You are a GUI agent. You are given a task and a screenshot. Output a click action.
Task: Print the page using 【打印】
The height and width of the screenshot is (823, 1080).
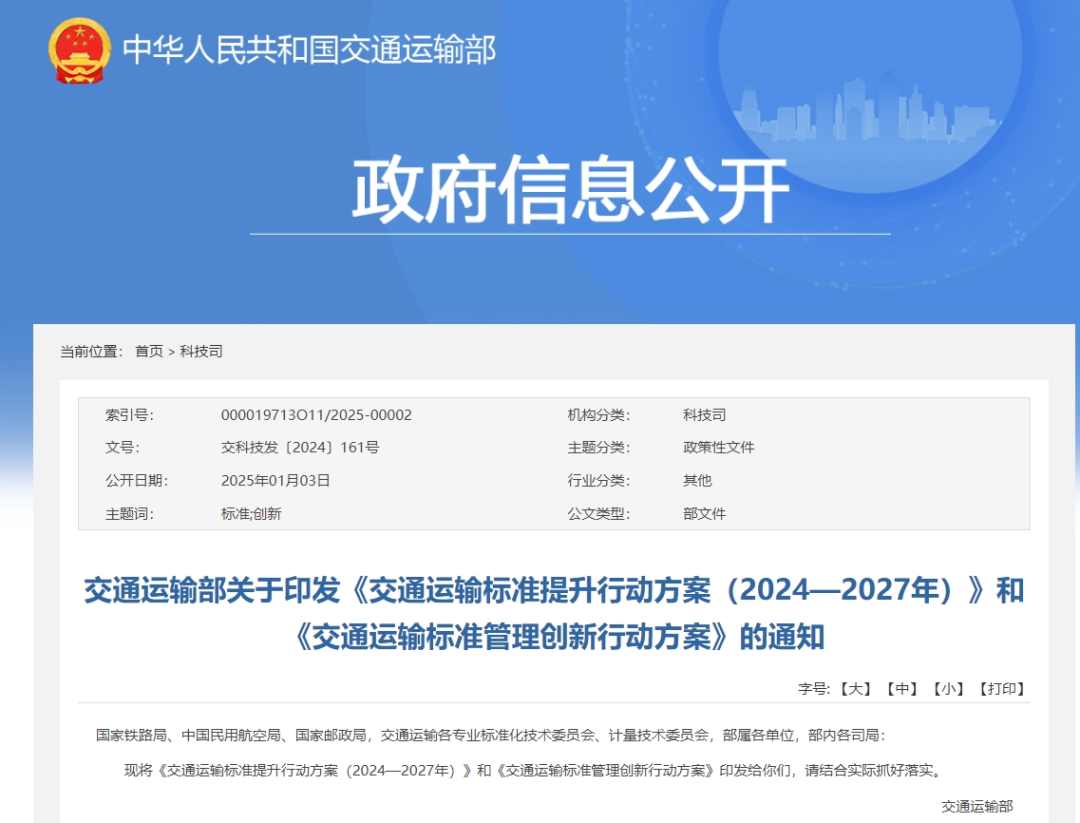pos(1002,688)
